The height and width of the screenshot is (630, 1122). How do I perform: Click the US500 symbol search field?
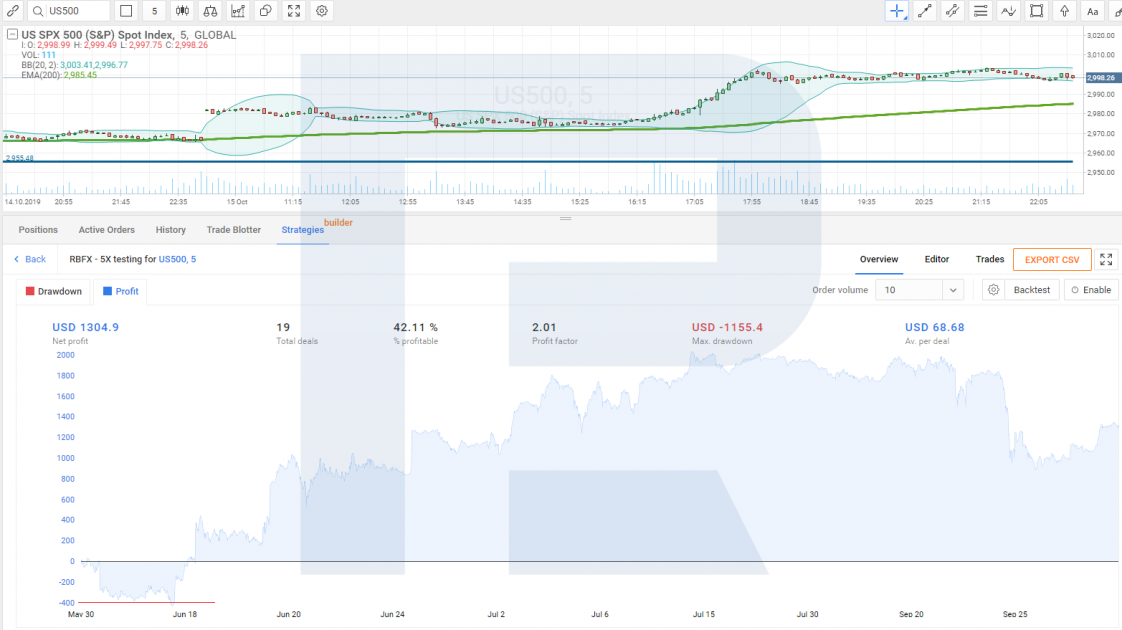tap(68, 11)
